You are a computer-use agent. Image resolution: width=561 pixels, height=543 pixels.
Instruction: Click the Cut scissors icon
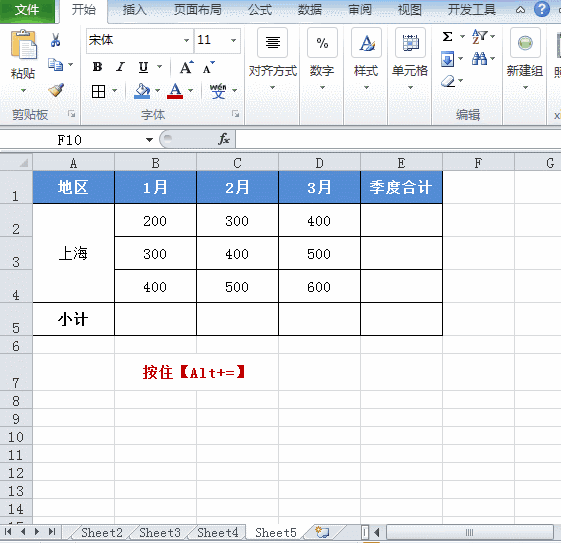pyautogui.click(x=55, y=40)
